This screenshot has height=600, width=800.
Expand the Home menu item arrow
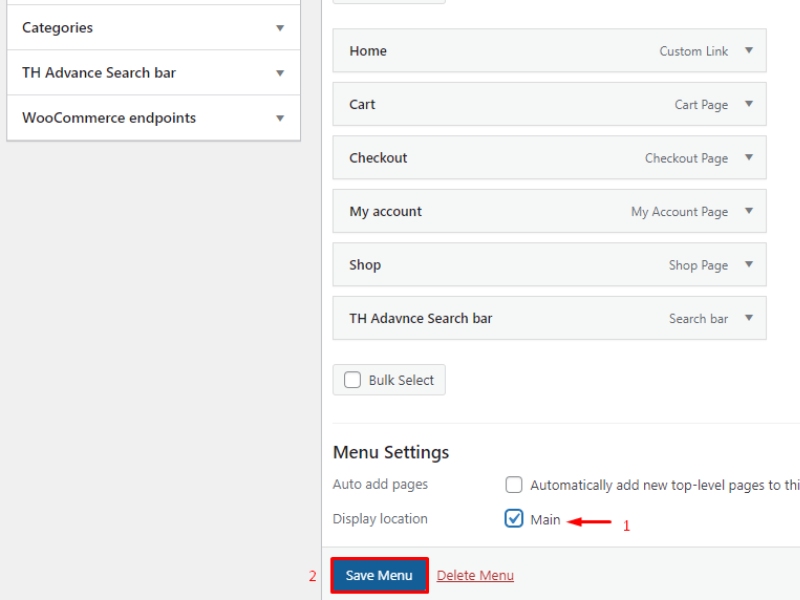(x=749, y=51)
